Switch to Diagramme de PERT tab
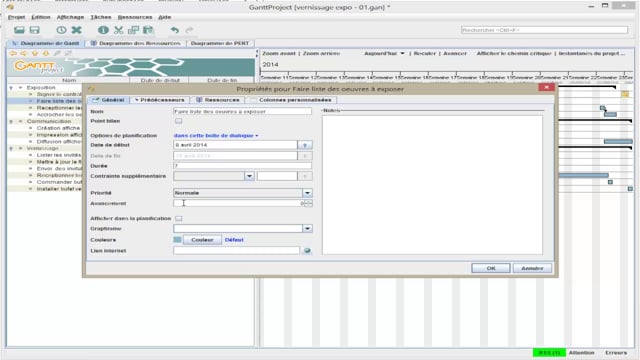640x360 pixels. pyautogui.click(x=220, y=43)
